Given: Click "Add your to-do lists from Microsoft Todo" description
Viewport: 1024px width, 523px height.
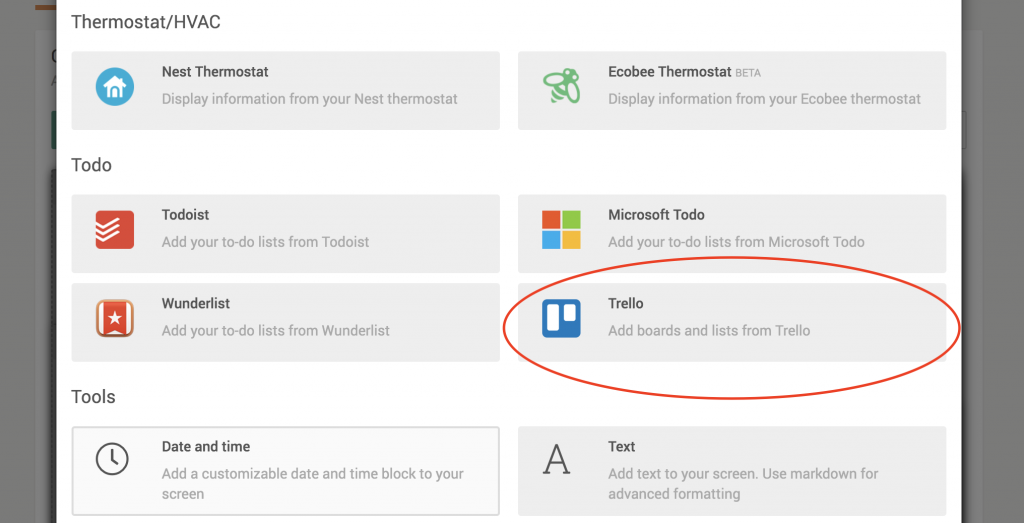Looking at the screenshot, I should point(736,242).
